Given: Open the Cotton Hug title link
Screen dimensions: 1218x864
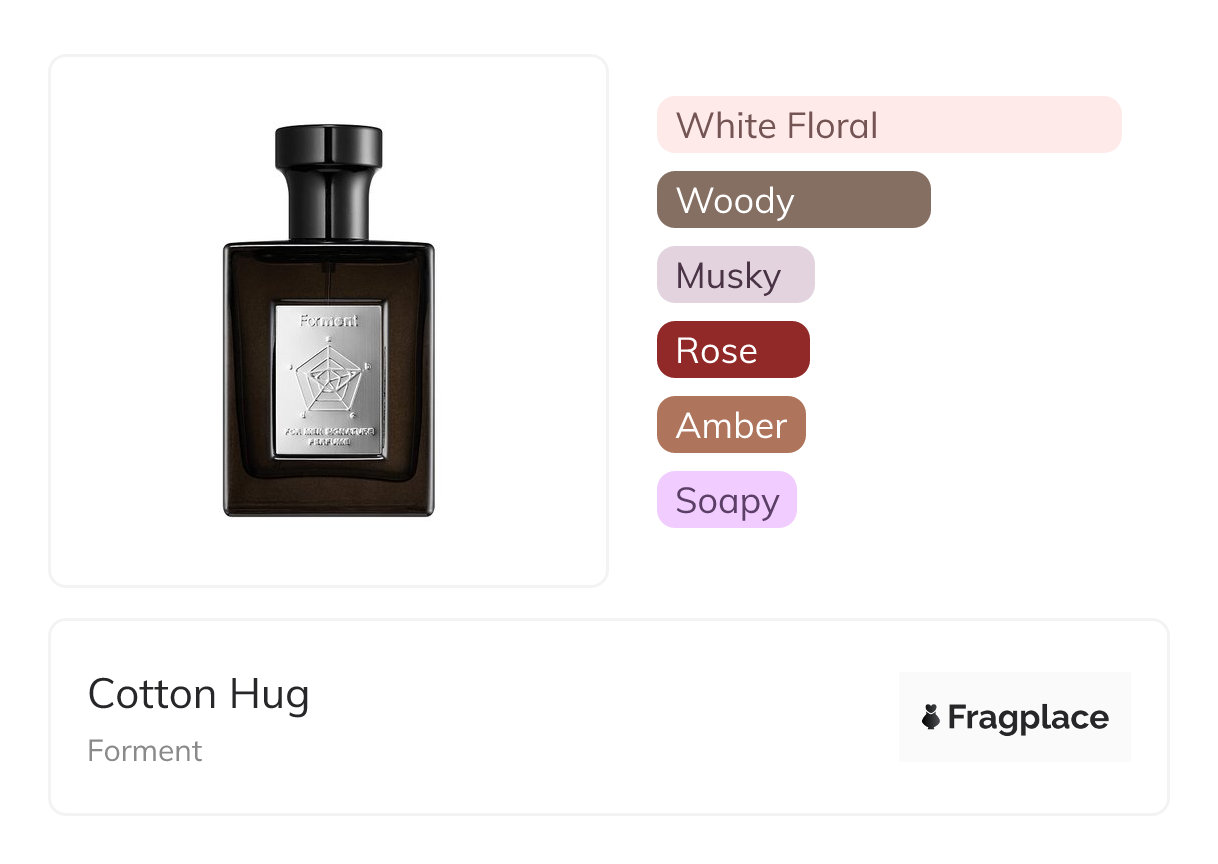Looking at the screenshot, I should (x=199, y=694).
